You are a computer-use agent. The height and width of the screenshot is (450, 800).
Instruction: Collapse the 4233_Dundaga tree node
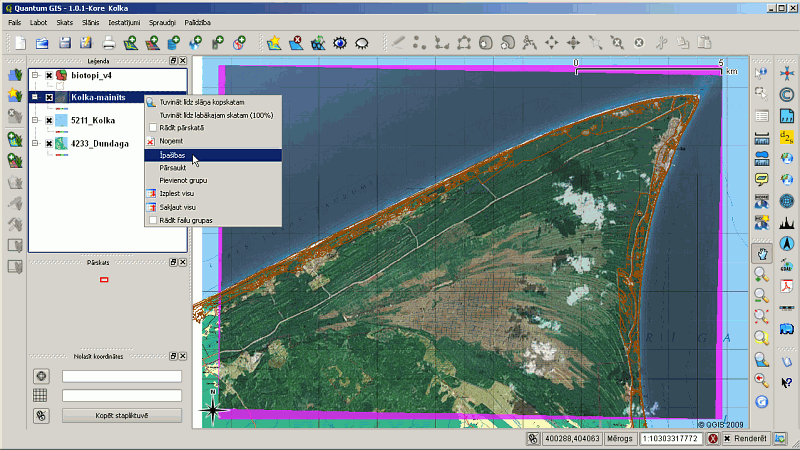pyautogui.click(x=35, y=143)
